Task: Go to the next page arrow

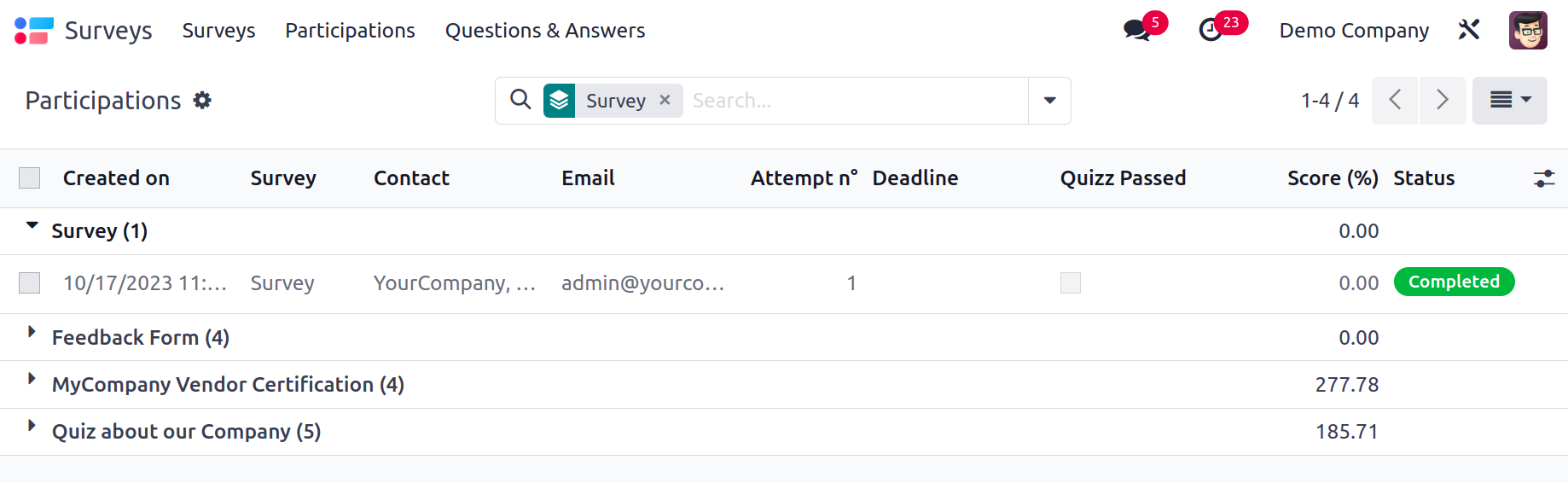Action: point(1442,100)
